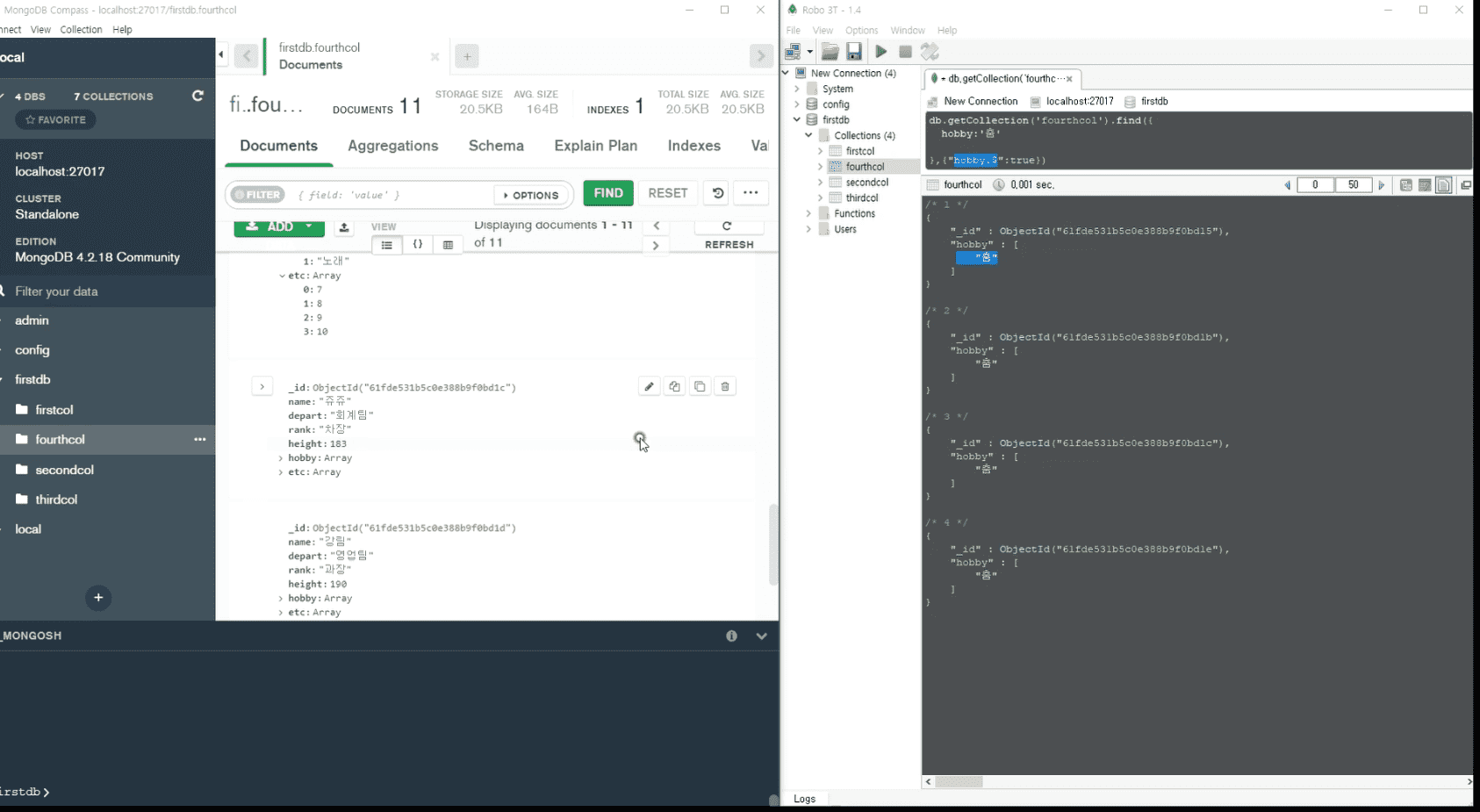Click the RESET button
This screenshot has height=812, width=1480.
tap(668, 193)
